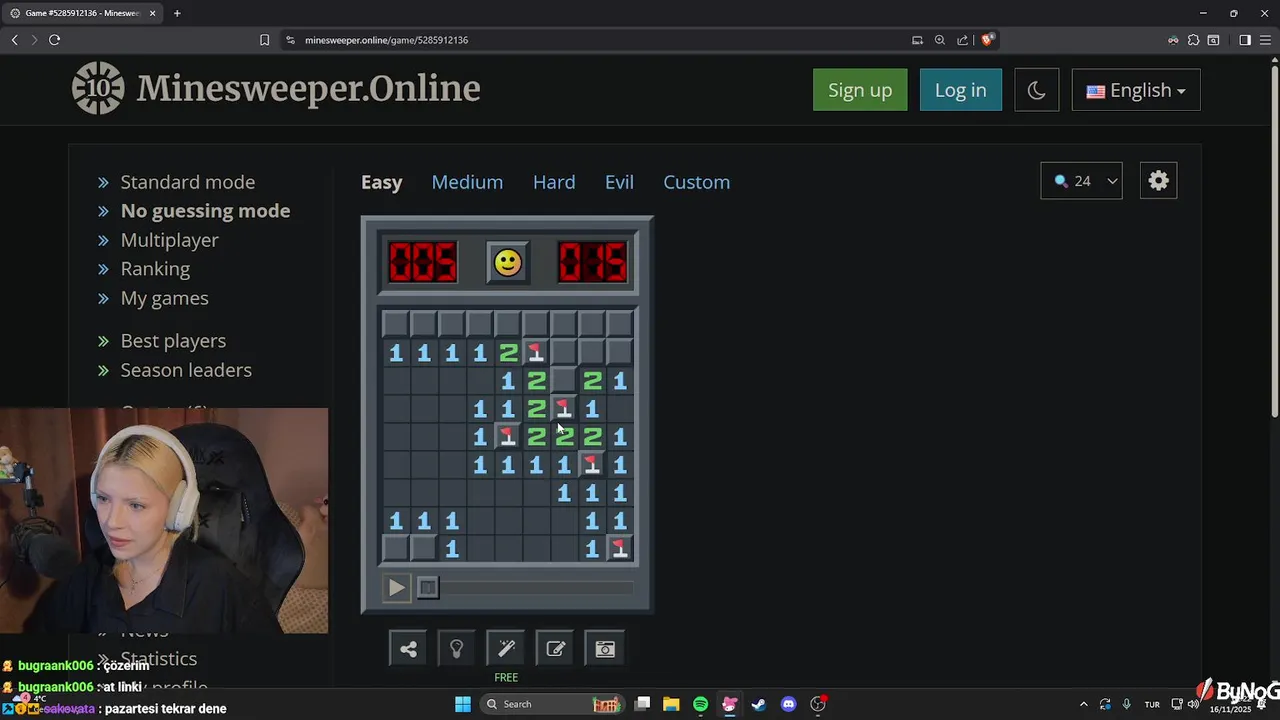Click the browser zoom magnifier icon
Screen dimensions: 1280x720
coord(940,40)
